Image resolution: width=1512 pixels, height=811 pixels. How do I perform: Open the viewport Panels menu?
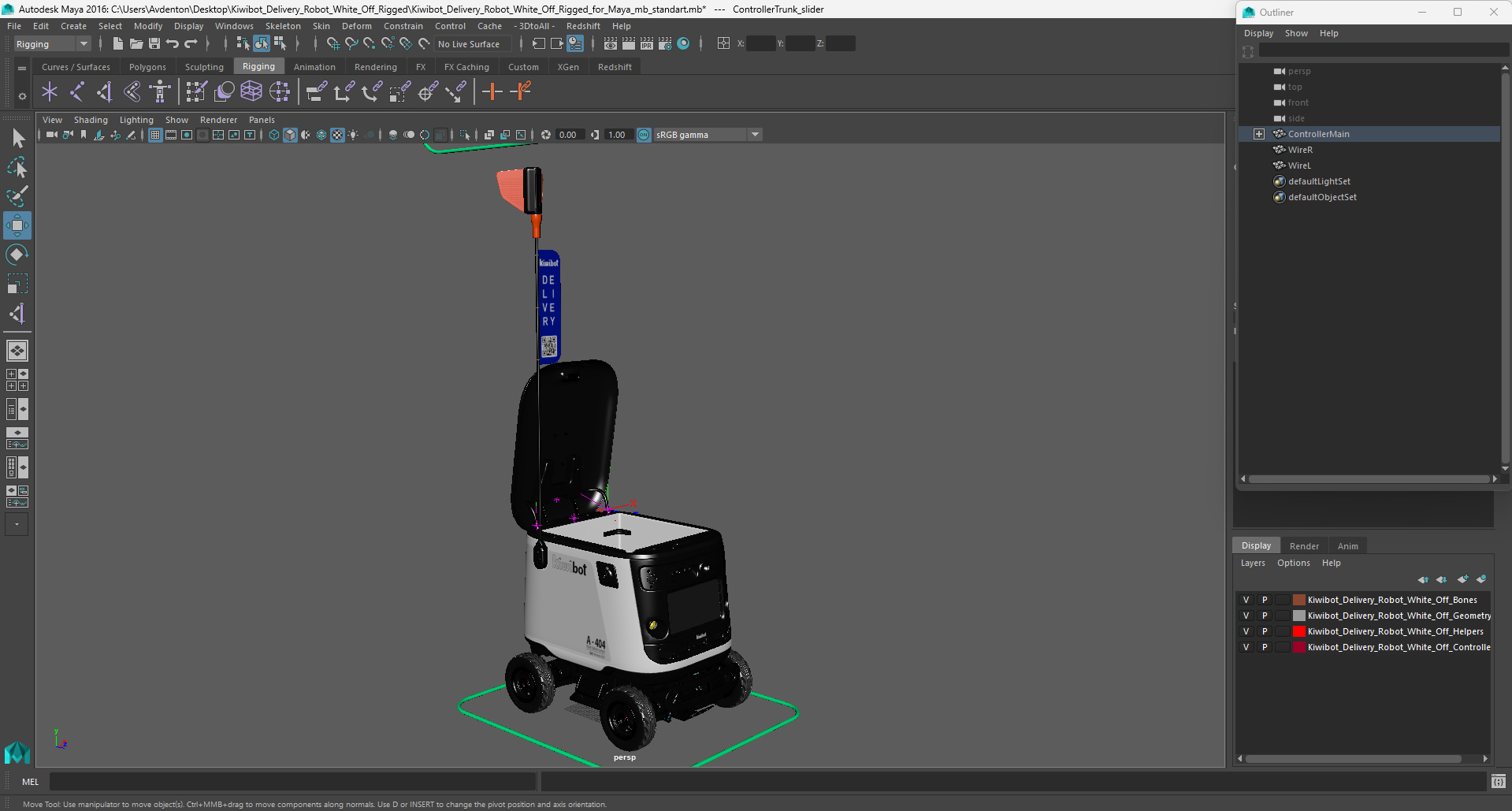click(262, 121)
